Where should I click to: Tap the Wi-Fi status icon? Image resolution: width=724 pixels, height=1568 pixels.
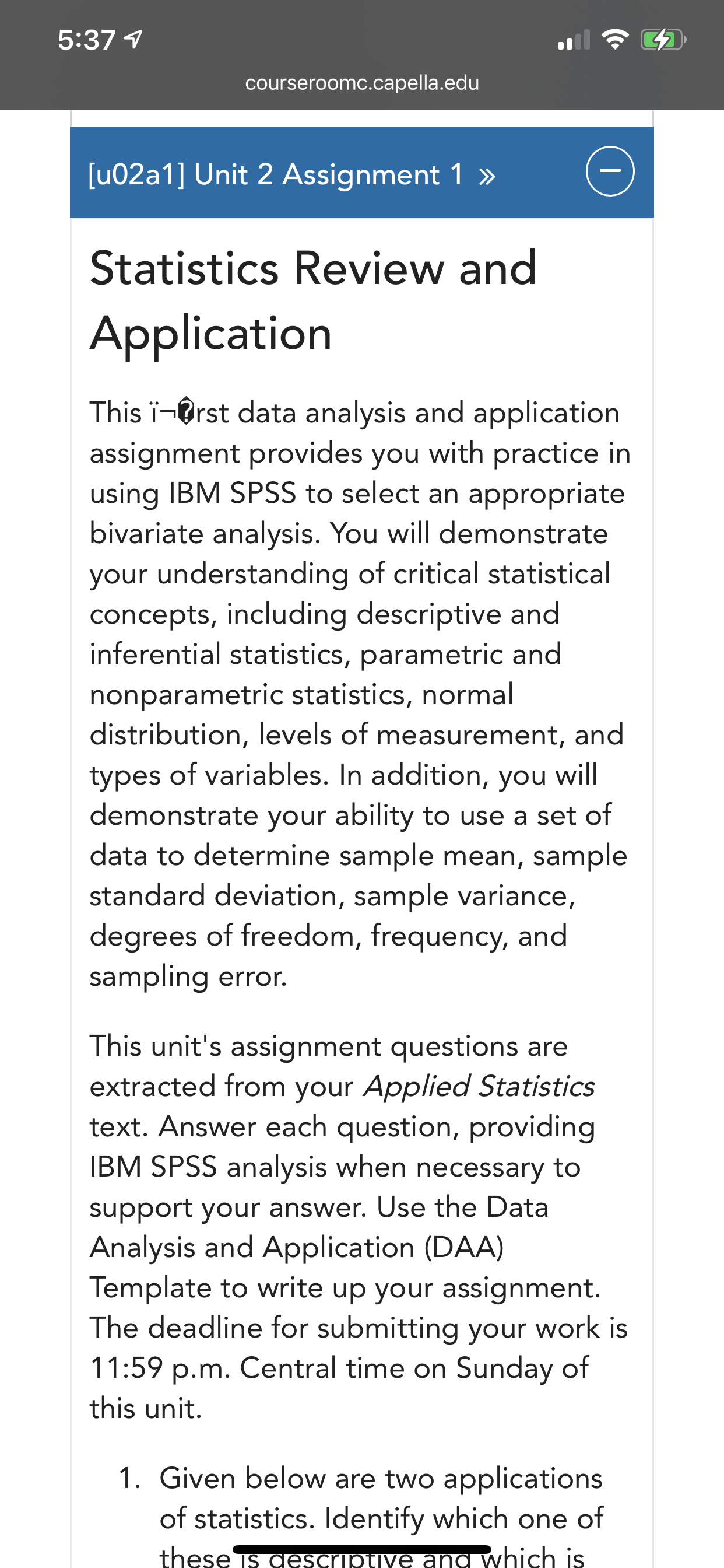click(x=614, y=40)
